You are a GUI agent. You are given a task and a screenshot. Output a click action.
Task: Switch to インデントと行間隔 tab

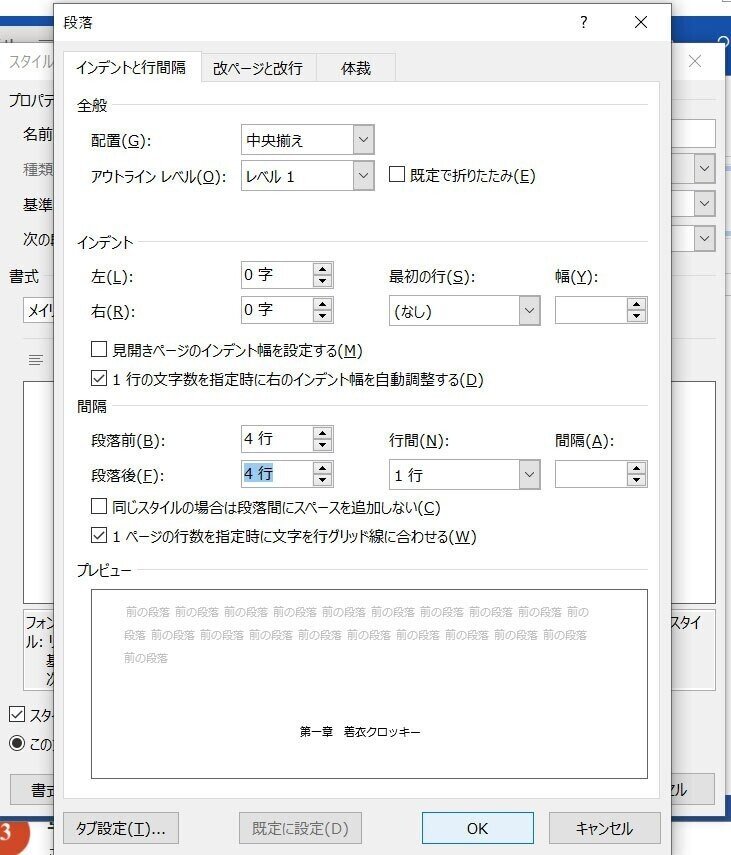coord(131,68)
